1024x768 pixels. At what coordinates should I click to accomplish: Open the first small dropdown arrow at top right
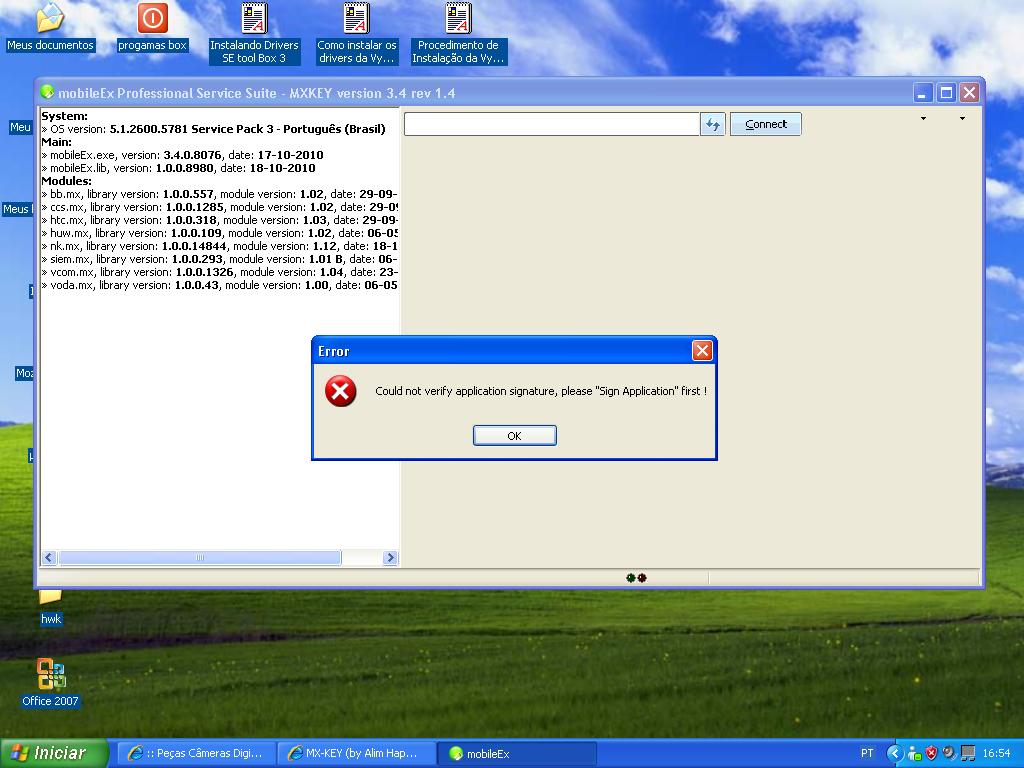pos(923,119)
